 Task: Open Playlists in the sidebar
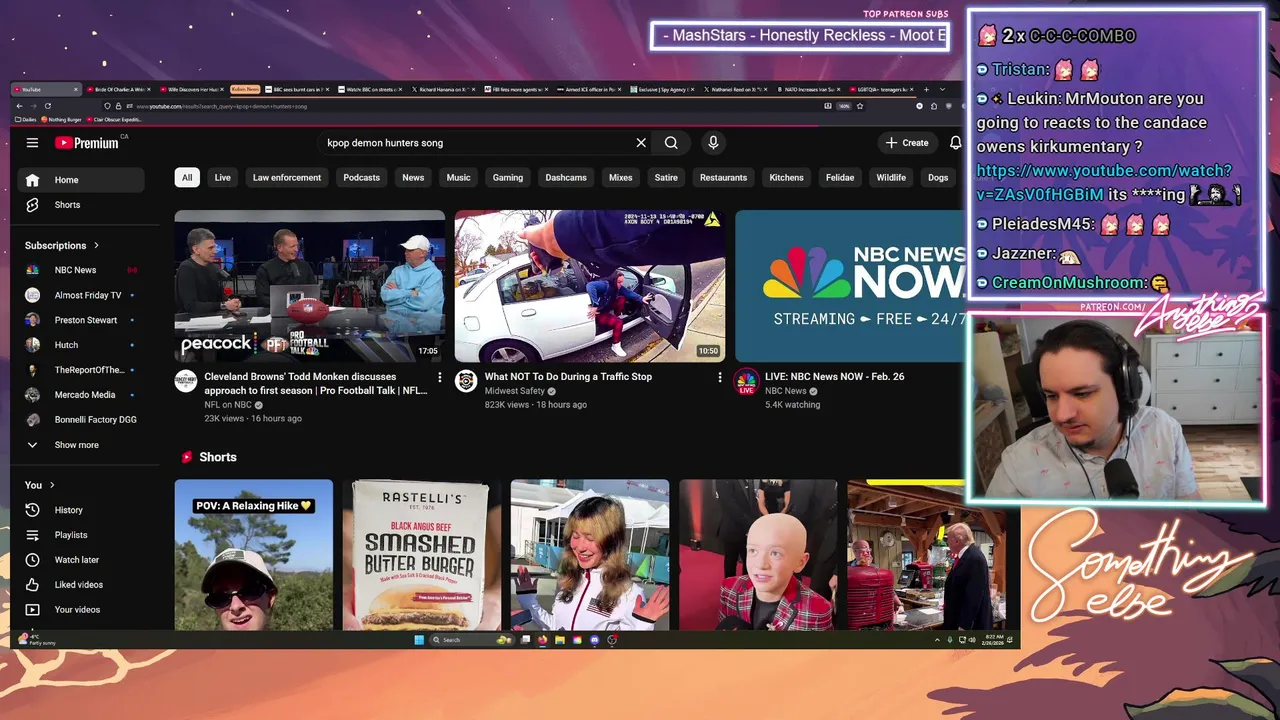coord(81,535)
